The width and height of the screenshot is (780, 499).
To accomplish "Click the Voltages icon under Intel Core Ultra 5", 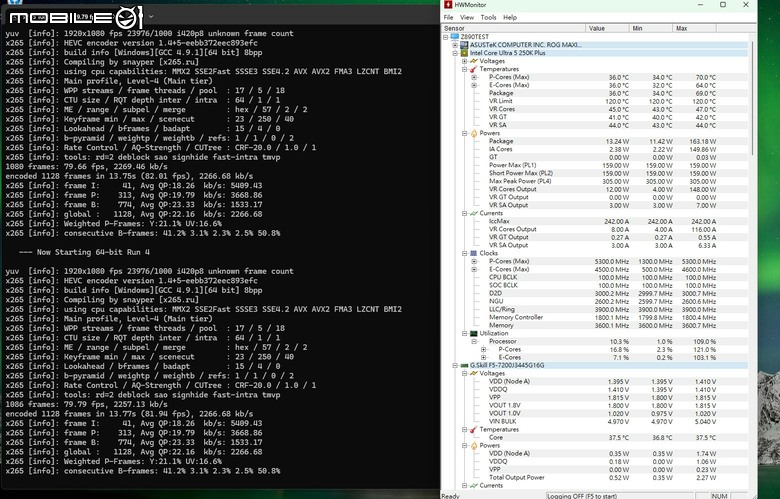I will coord(474,61).
